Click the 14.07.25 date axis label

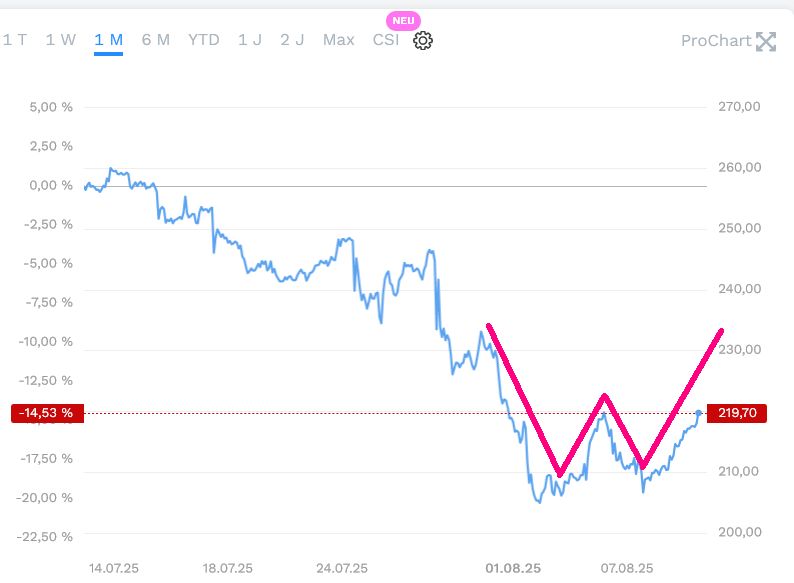pos(113,568)
